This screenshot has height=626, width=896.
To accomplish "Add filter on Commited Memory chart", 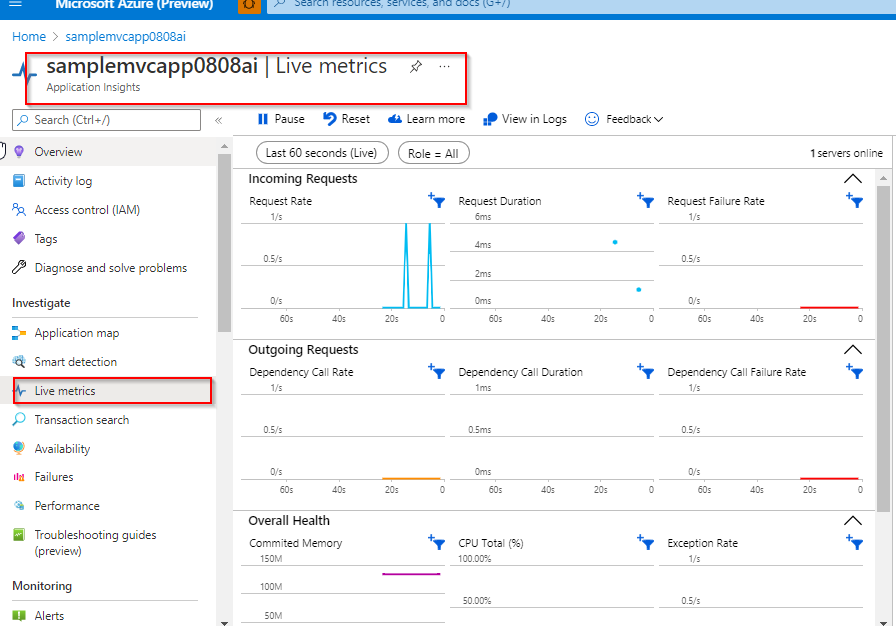I will click(437, 543).
